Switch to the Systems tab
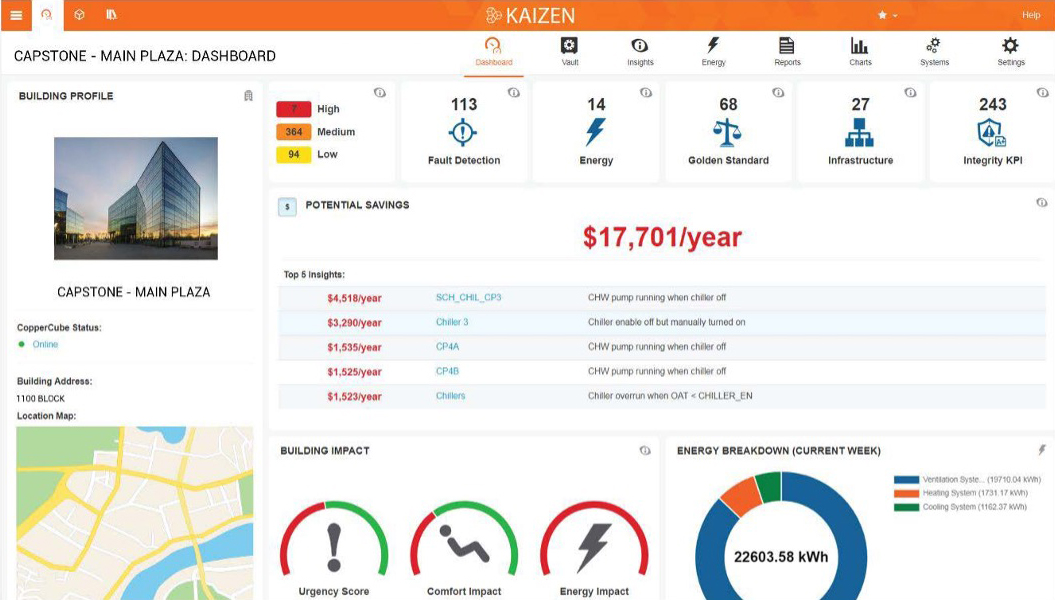 (934, 52)
